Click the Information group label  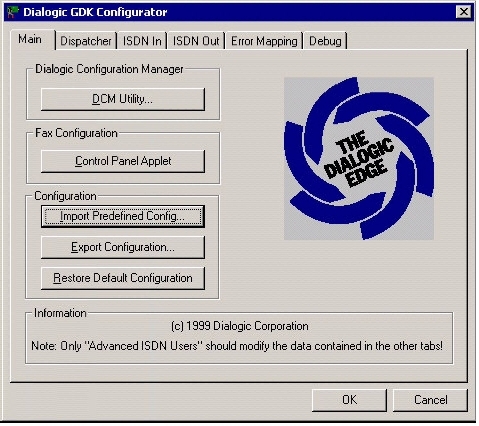click(x=60, y=313)
